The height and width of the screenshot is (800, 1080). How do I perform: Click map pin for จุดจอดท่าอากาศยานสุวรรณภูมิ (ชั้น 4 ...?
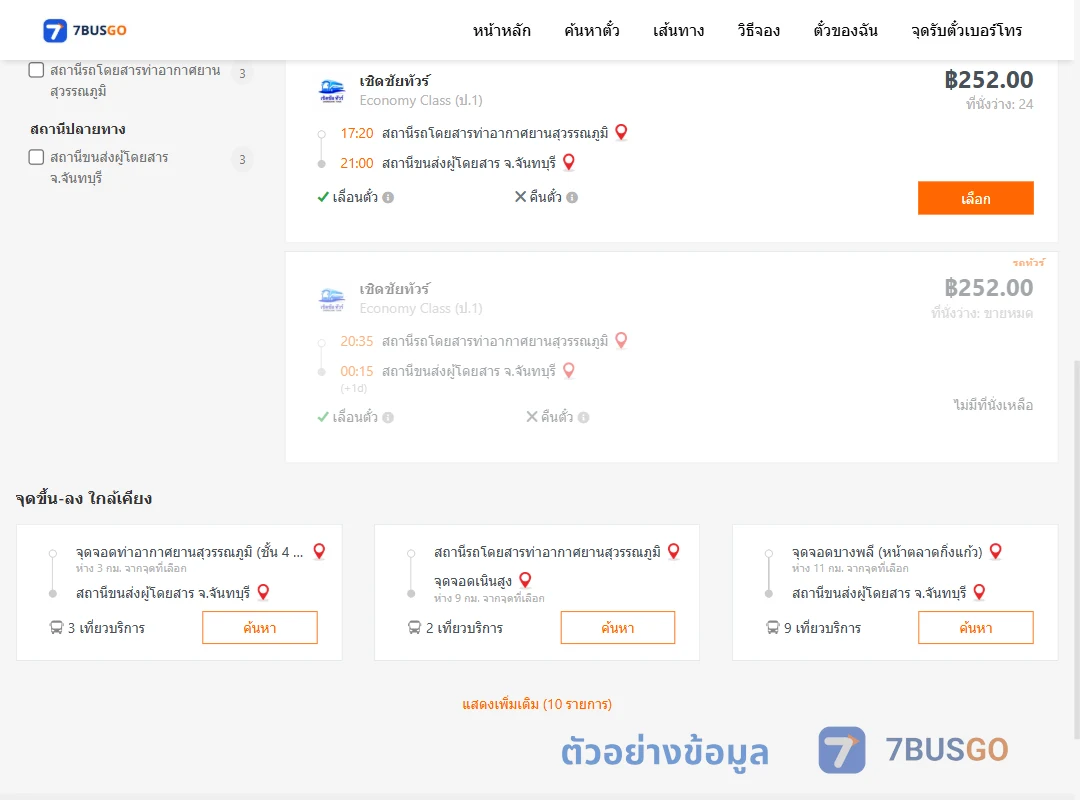320,551
